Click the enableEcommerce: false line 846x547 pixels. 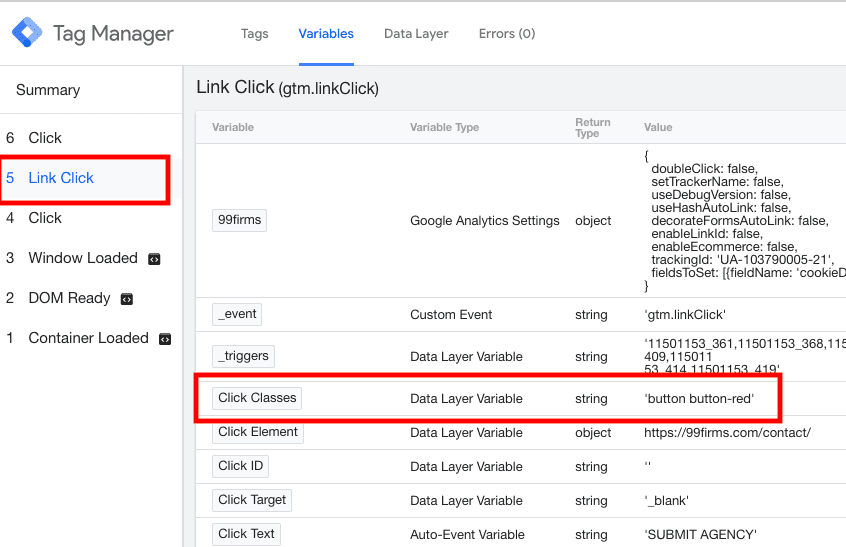[724, 247]
